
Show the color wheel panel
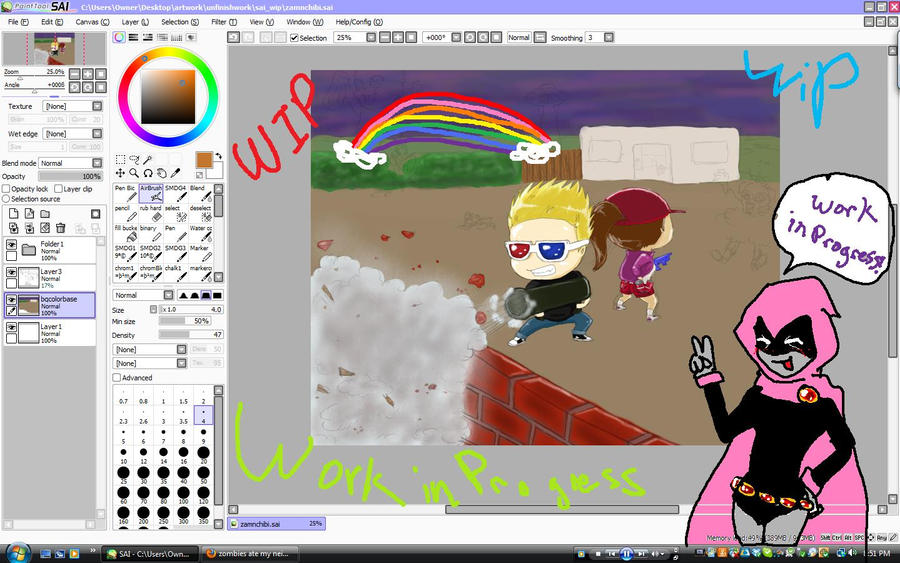tap(119, 37)
